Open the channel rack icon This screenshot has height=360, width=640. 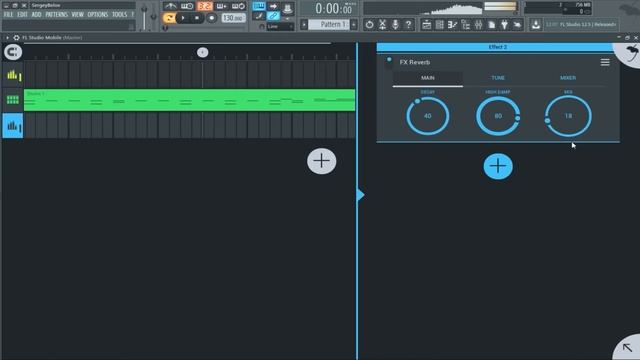pos(440,25)
